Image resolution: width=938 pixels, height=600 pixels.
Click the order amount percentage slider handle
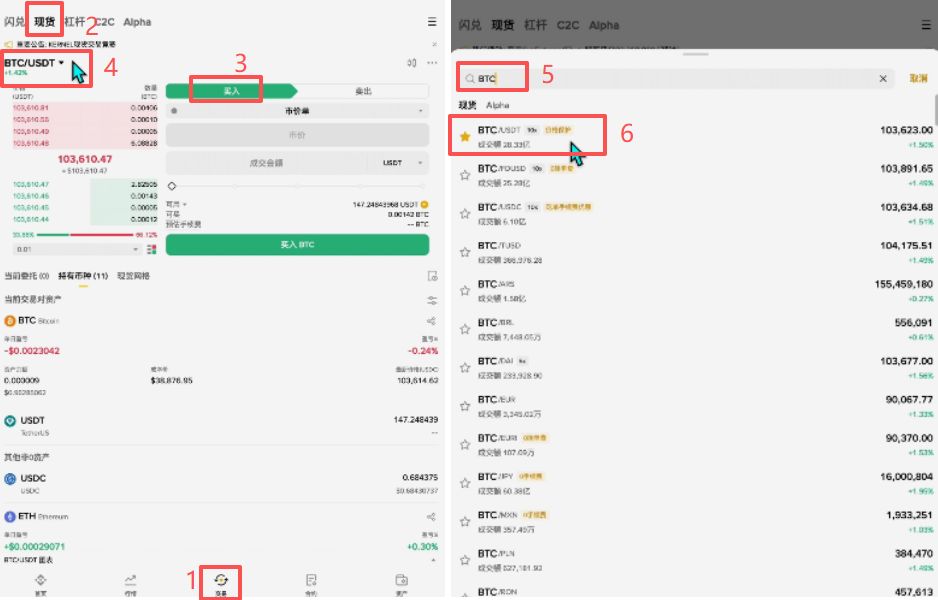coord(172,186)
